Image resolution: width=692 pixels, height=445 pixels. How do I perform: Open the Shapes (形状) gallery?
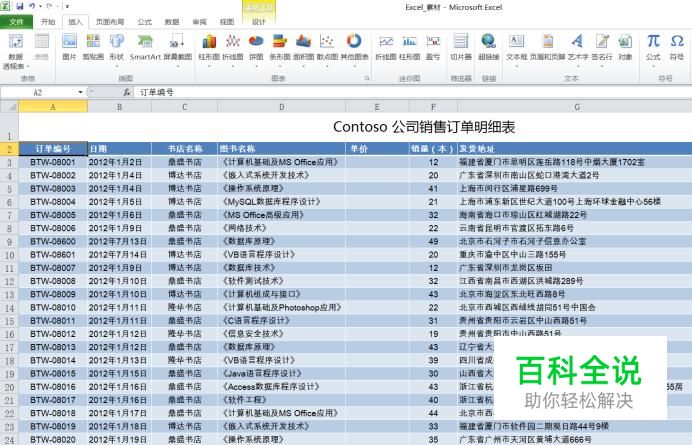[117, 49]
